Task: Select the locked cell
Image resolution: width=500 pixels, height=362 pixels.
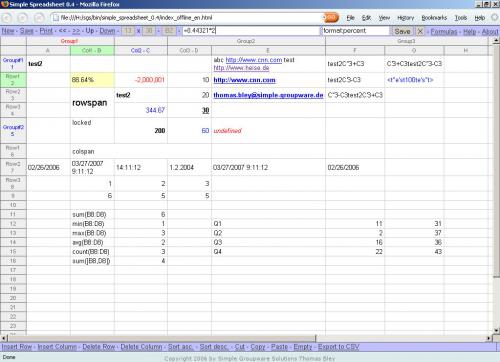Action: (92, 130)
